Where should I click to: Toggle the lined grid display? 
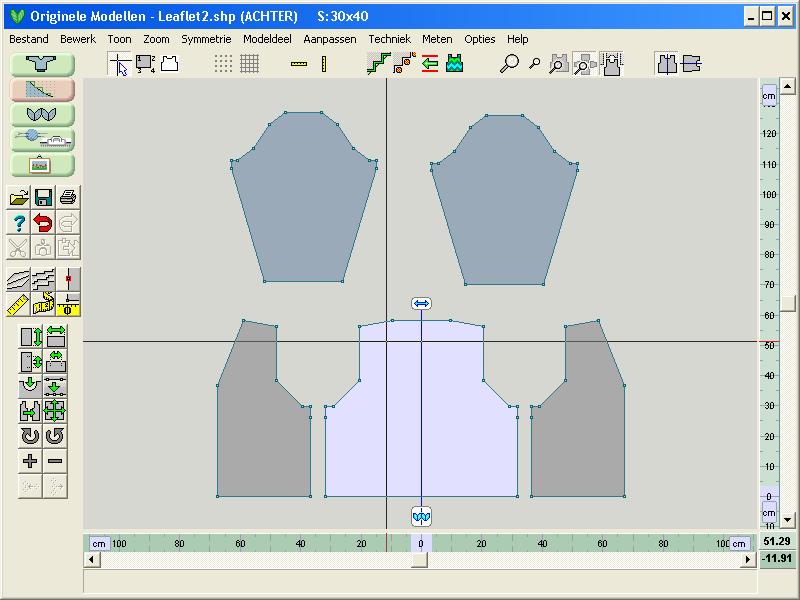point(249,64)
